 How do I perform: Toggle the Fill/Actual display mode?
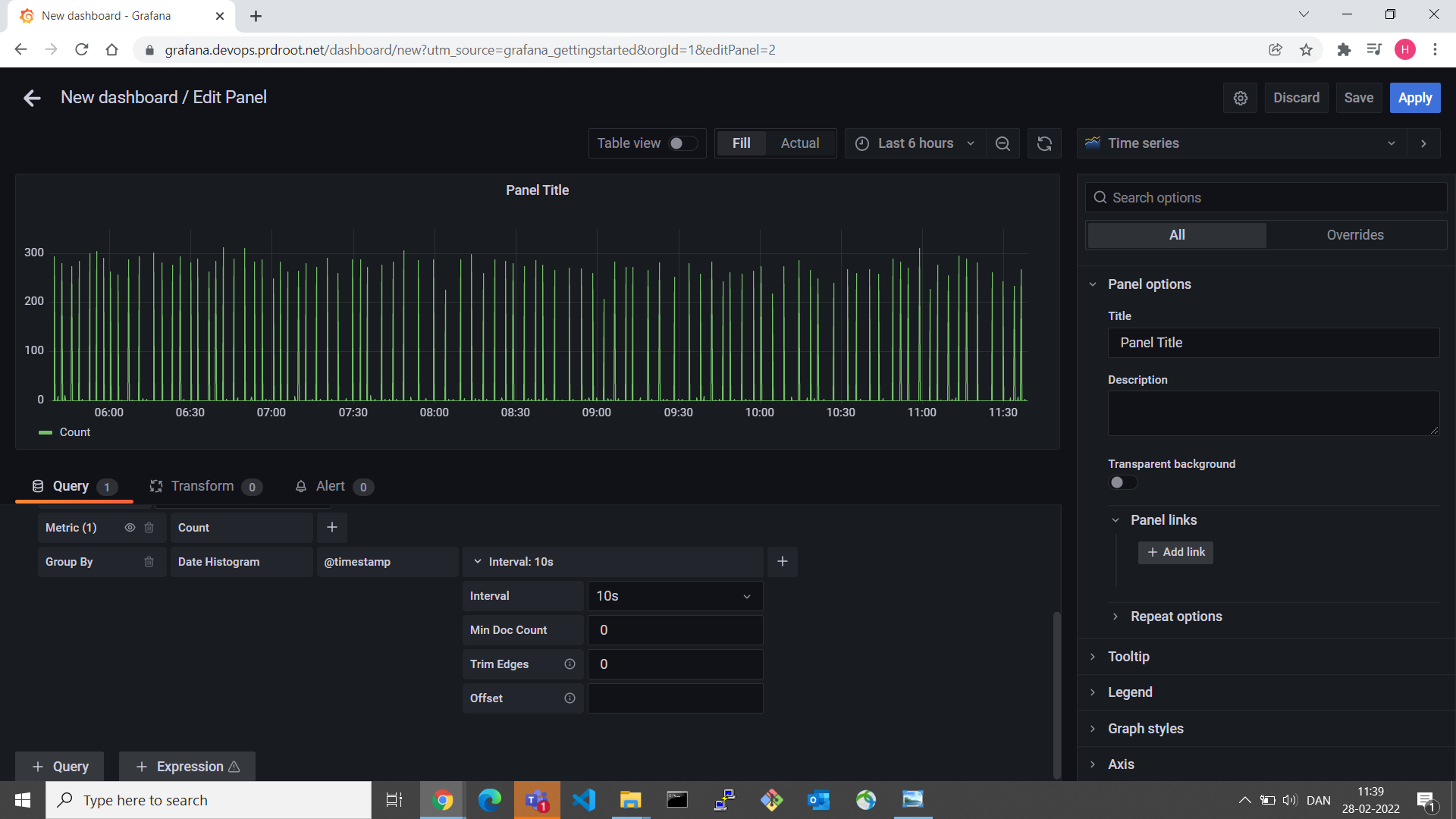point(800,143)
